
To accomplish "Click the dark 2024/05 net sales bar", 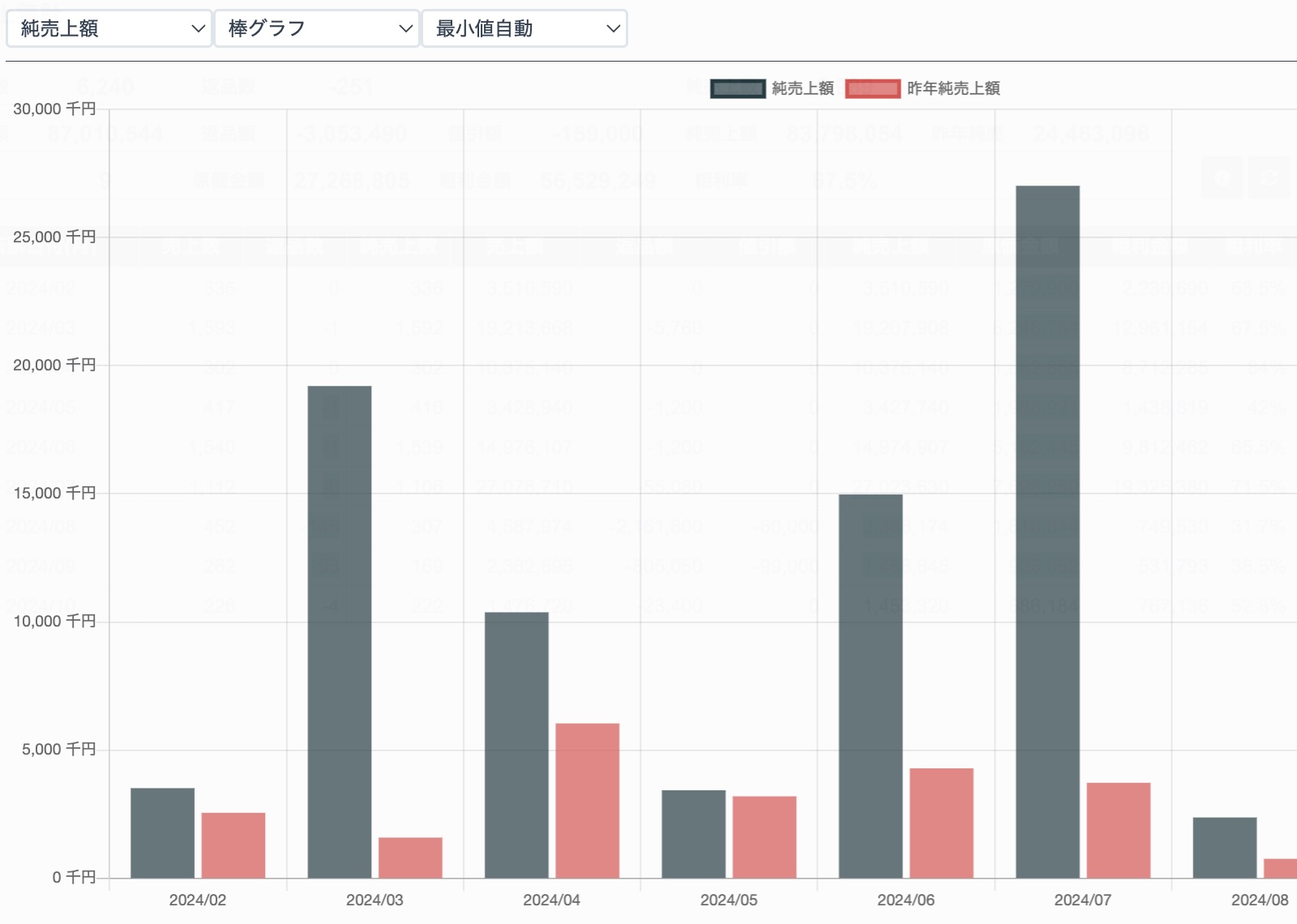I will pyautogui.click(x=693, y=833).
